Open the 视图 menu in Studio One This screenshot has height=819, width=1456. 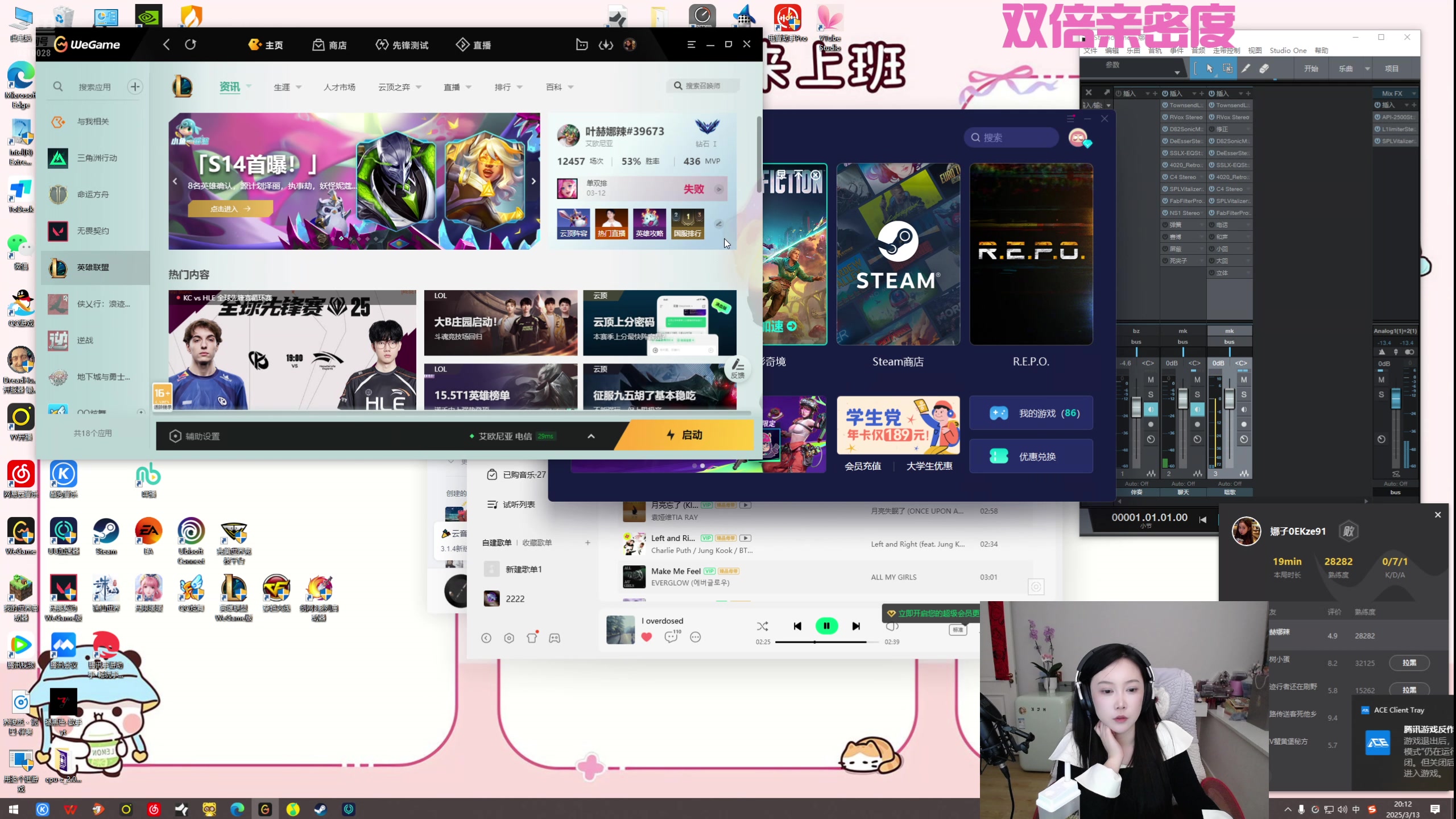point(1255,51)
